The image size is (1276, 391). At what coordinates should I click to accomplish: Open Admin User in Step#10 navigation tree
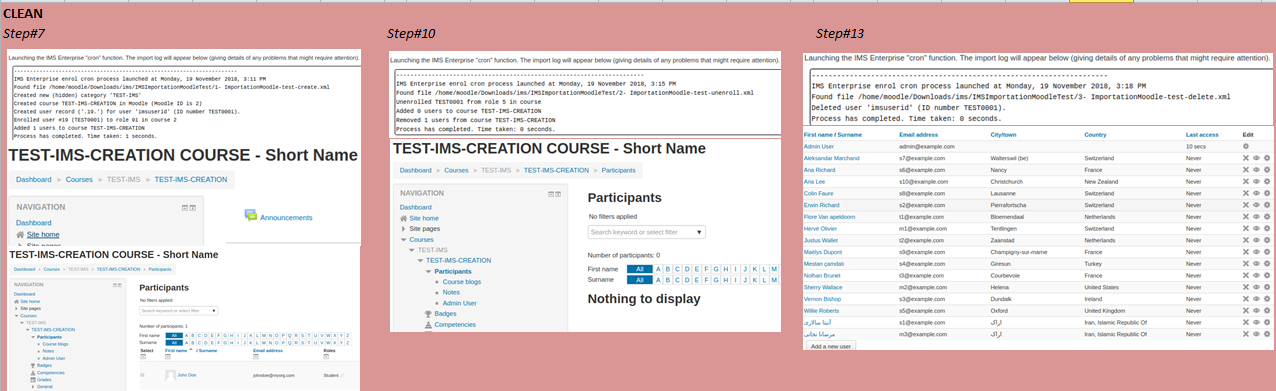(459, 302)
